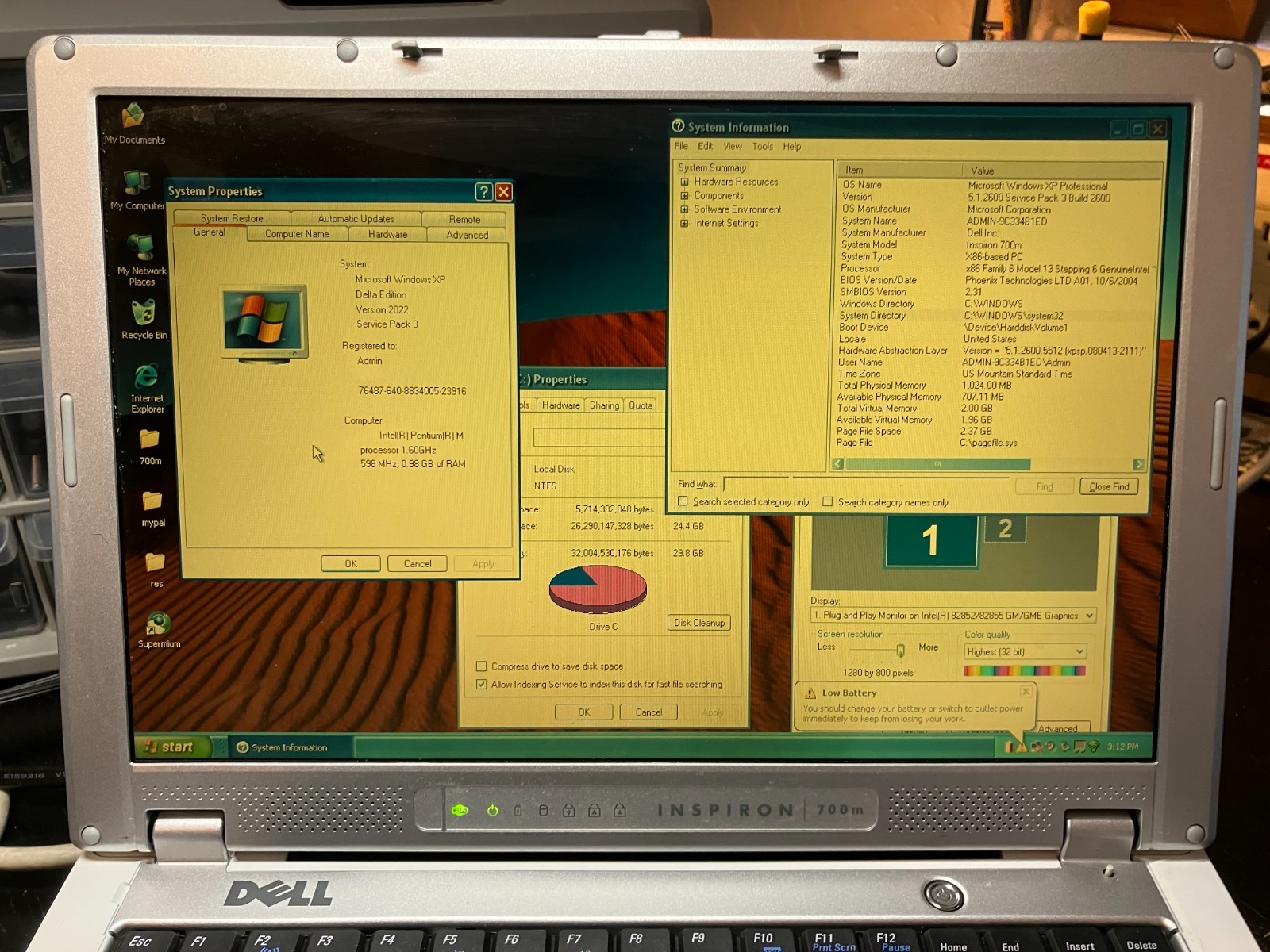Screen dimensions: 1270x952
Task: Adjust the Screen resolution slider handle
Action: point(900,651)
